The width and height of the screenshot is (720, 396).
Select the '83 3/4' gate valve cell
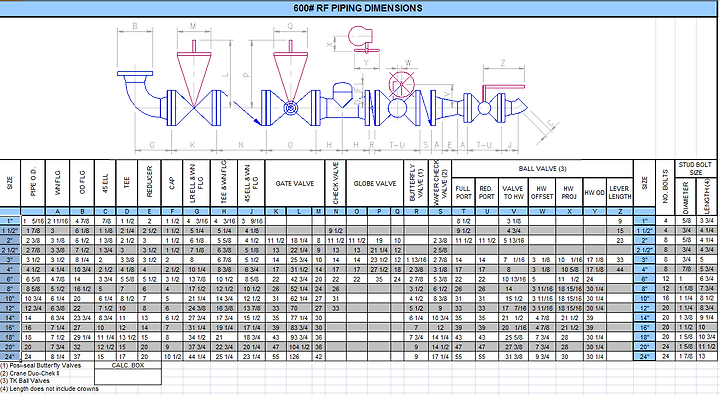click(x=299, y=328)
